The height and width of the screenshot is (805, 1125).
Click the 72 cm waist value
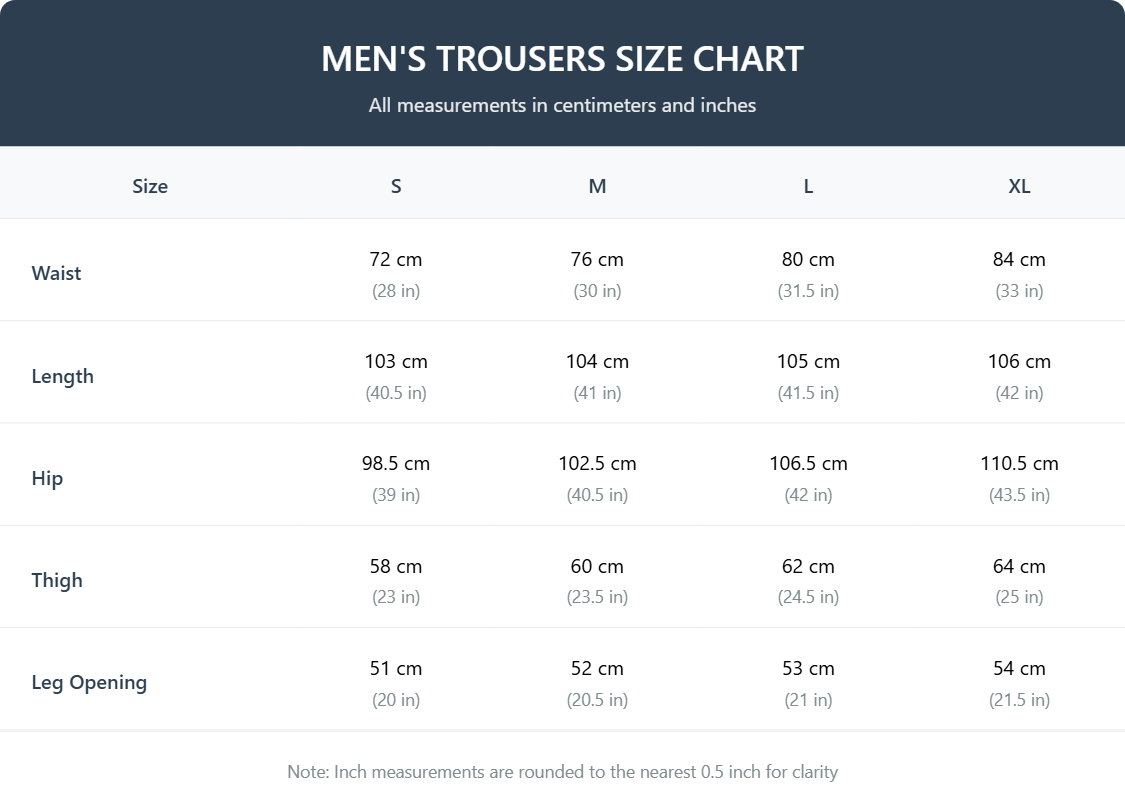click(x=396, y=259)
